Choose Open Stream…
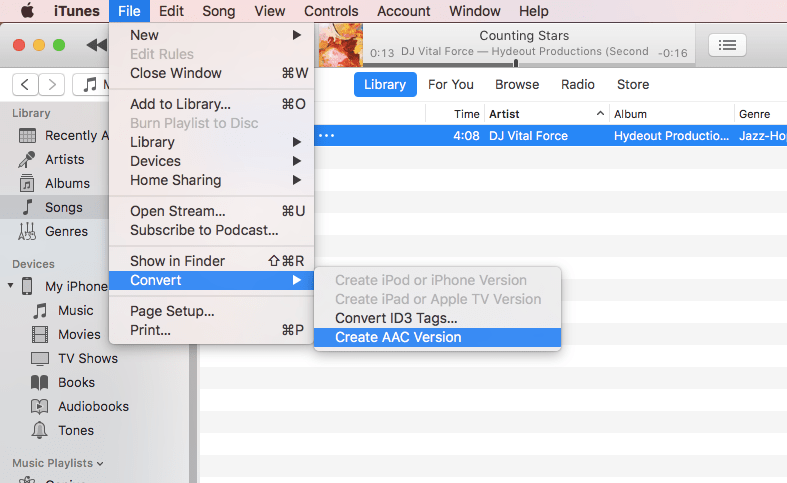This screenshot has height=483, width=787. pyautogui.click(x=211, y=211)
